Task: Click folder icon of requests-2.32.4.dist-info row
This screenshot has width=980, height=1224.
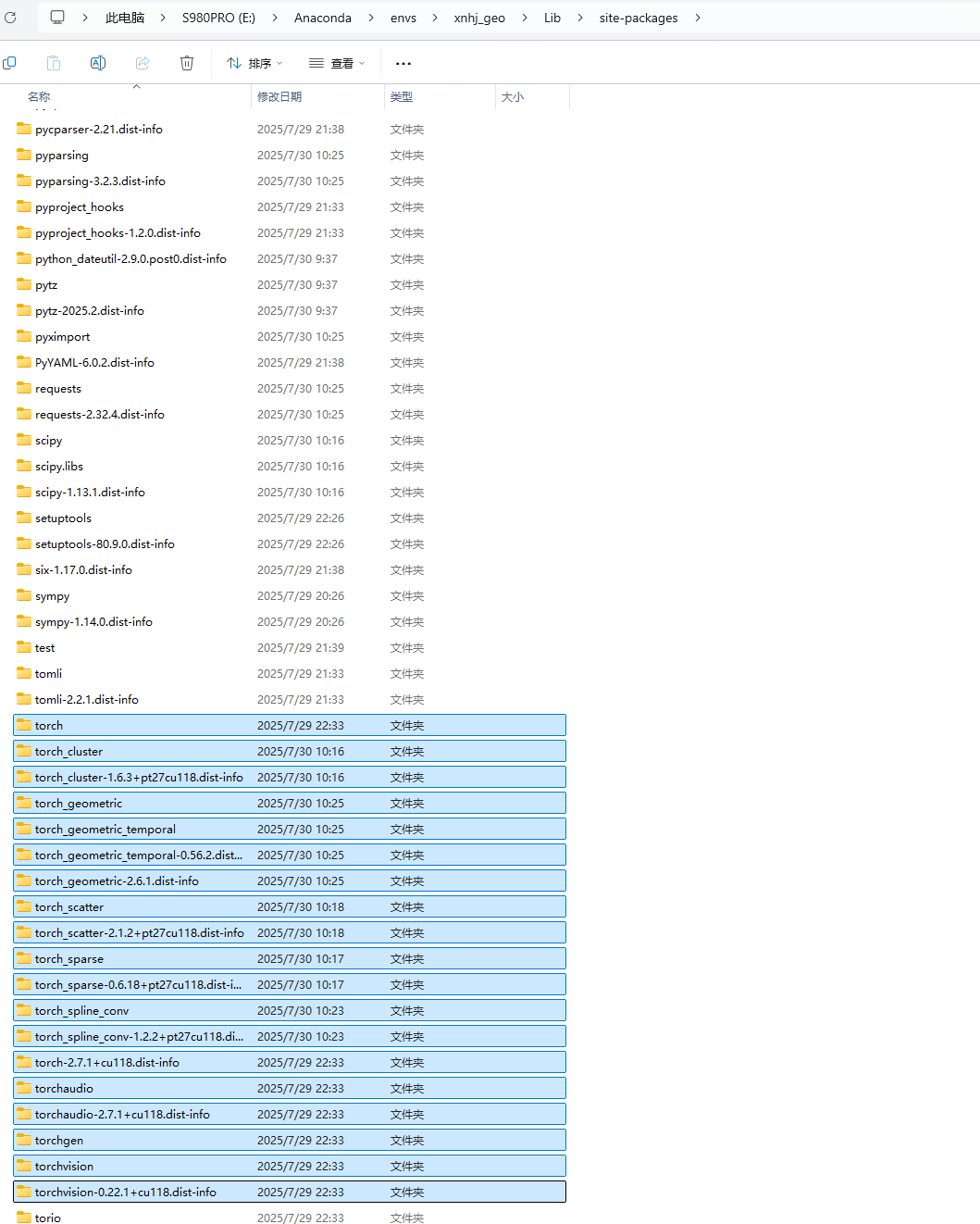Action: pos(24,414)
